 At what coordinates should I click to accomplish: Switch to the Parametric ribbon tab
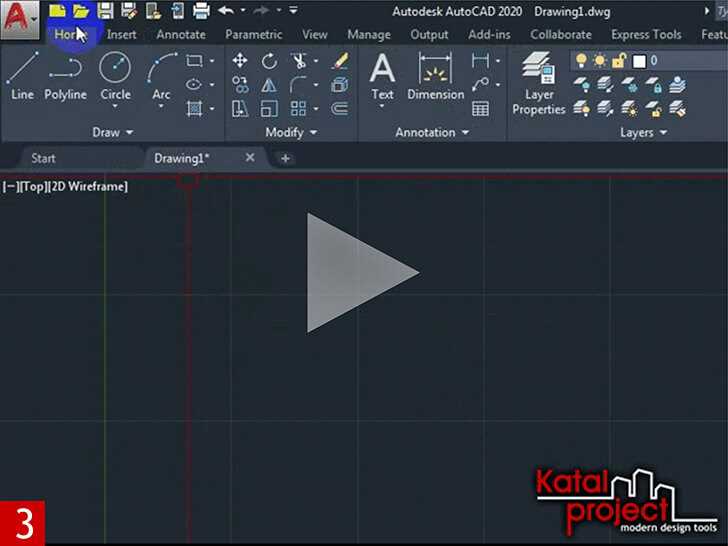click(254, 35)
